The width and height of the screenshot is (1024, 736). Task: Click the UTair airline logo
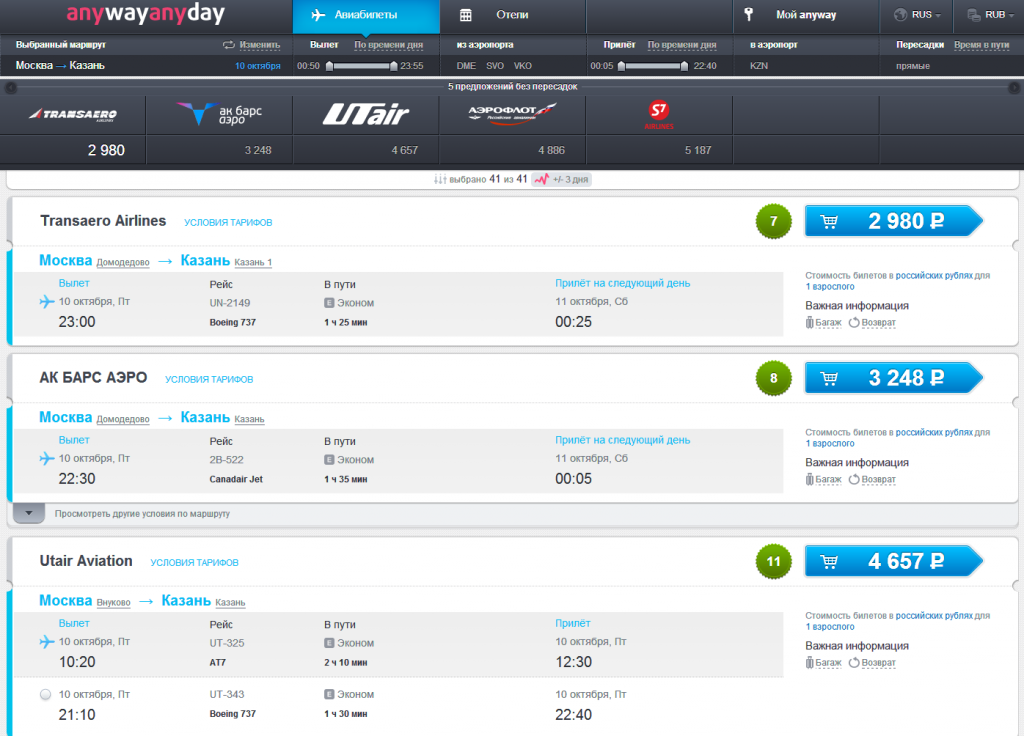365,115
